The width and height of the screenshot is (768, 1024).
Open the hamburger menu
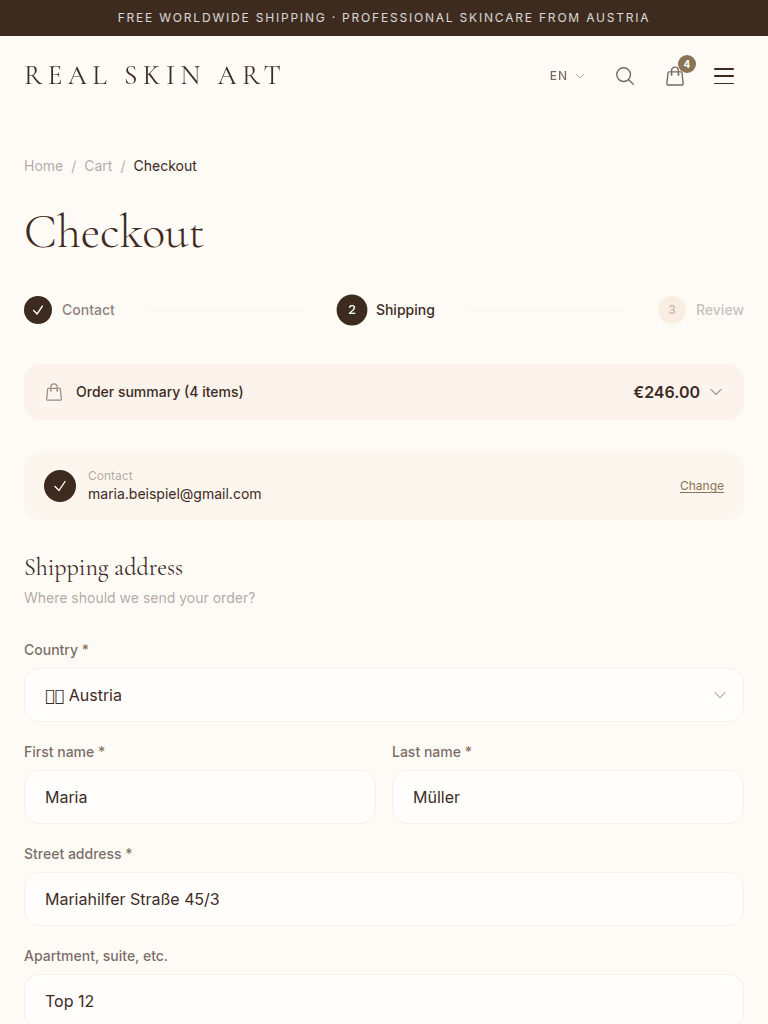point(724,76)
